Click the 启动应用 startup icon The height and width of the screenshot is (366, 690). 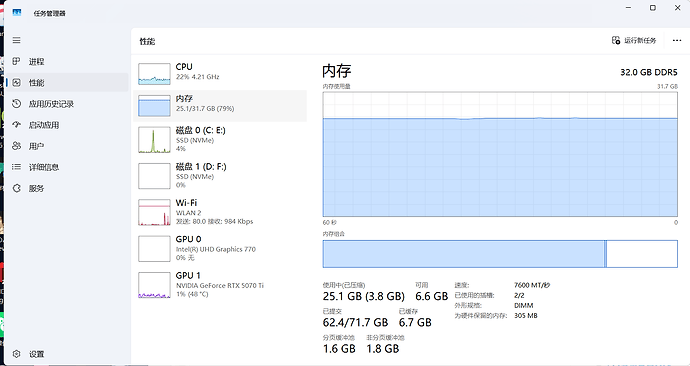coord(16,124)
